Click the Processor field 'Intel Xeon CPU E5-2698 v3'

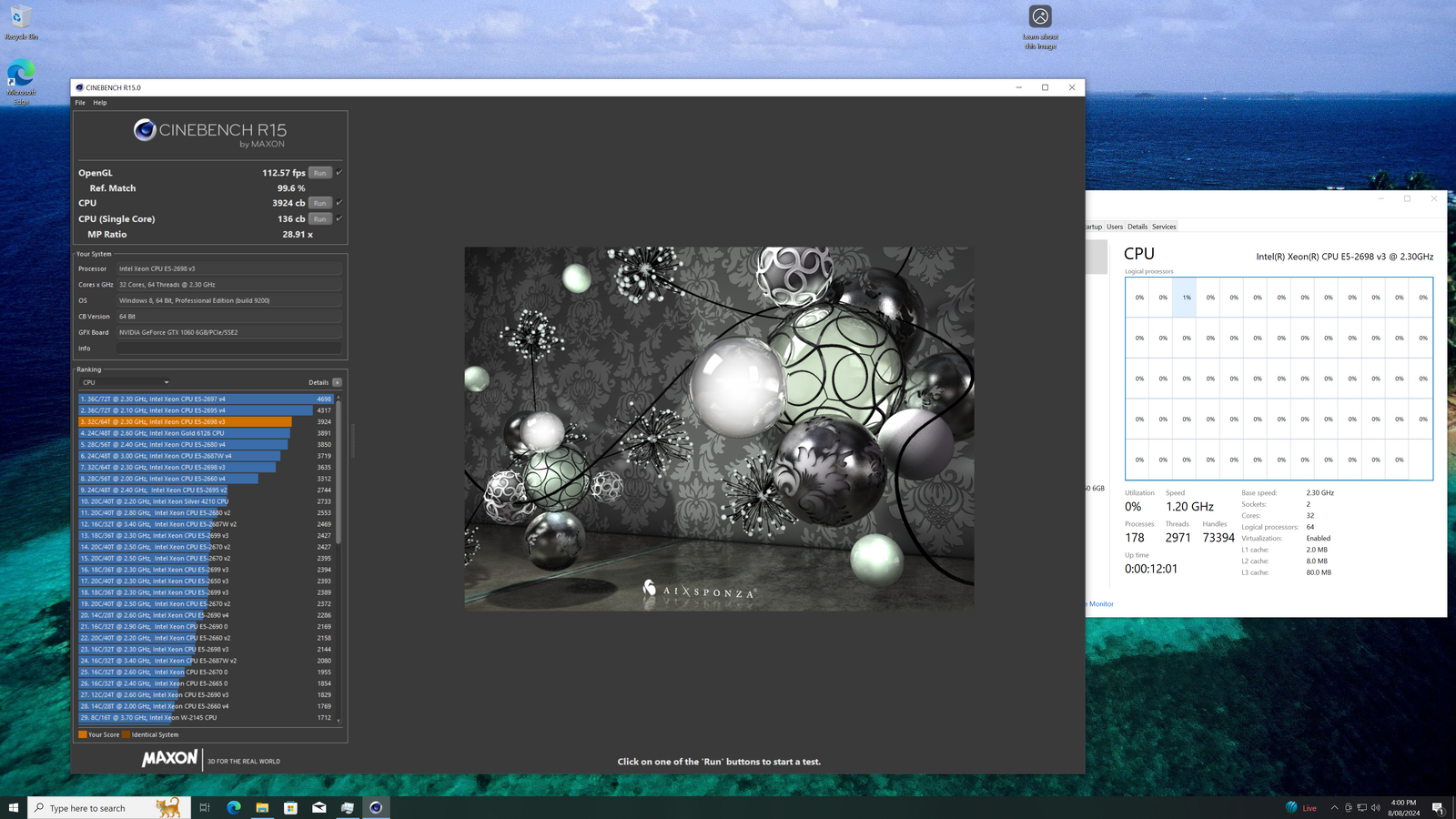coord(228,268)
